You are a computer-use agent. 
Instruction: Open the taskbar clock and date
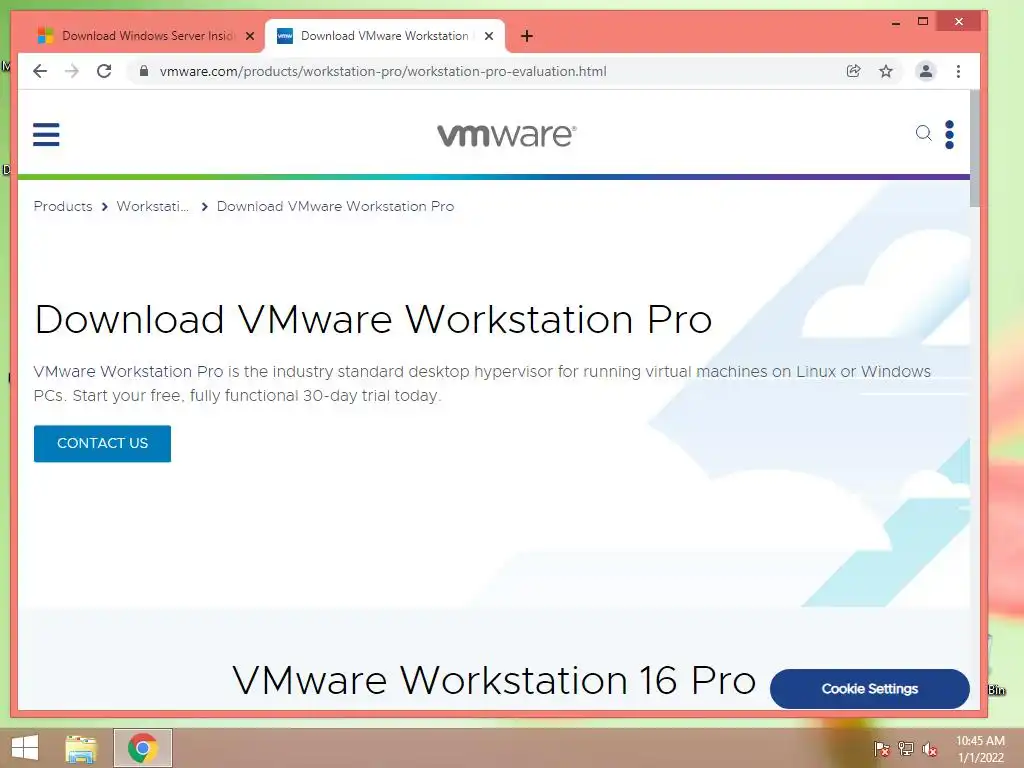click(980, 749)
